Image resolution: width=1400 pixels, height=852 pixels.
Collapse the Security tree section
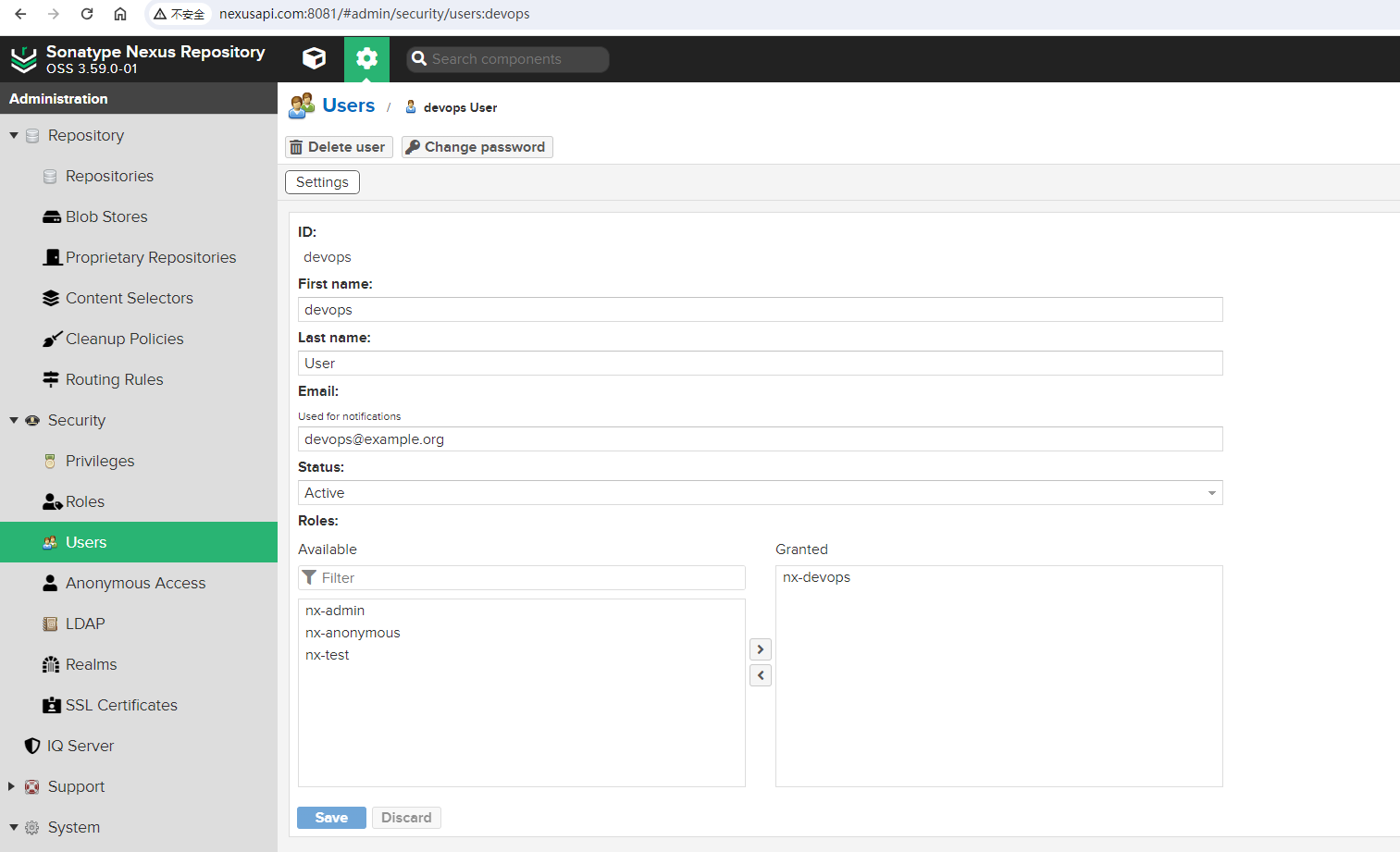click(14, 420)
